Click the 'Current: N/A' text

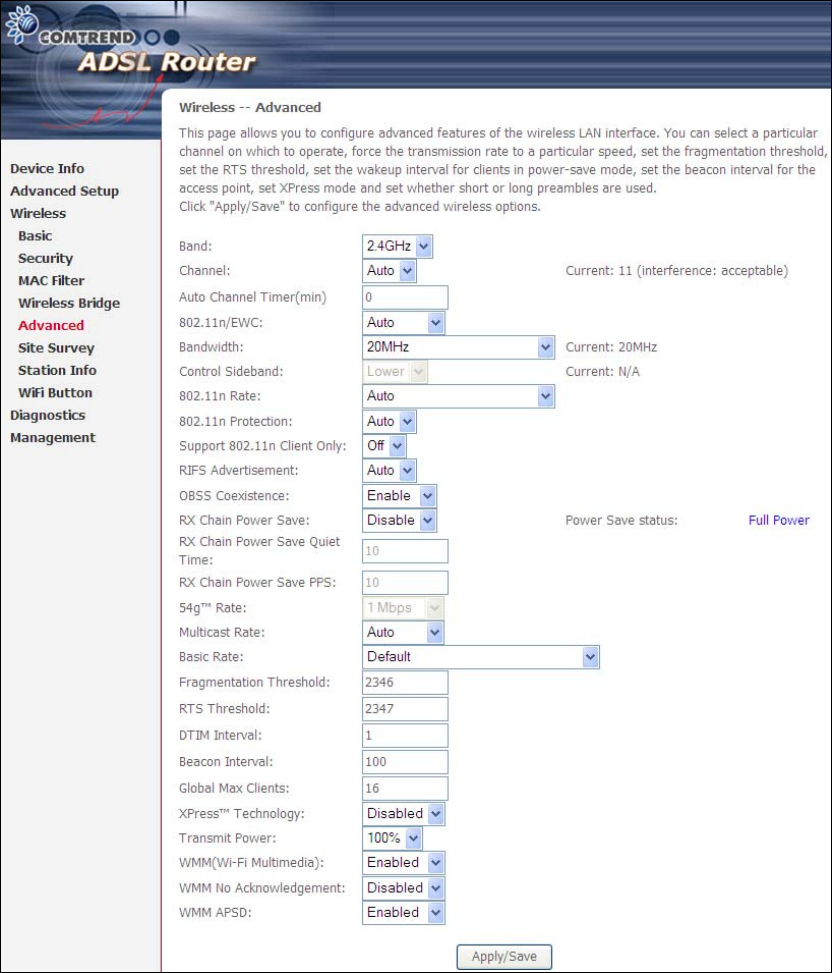coord(602,372)
